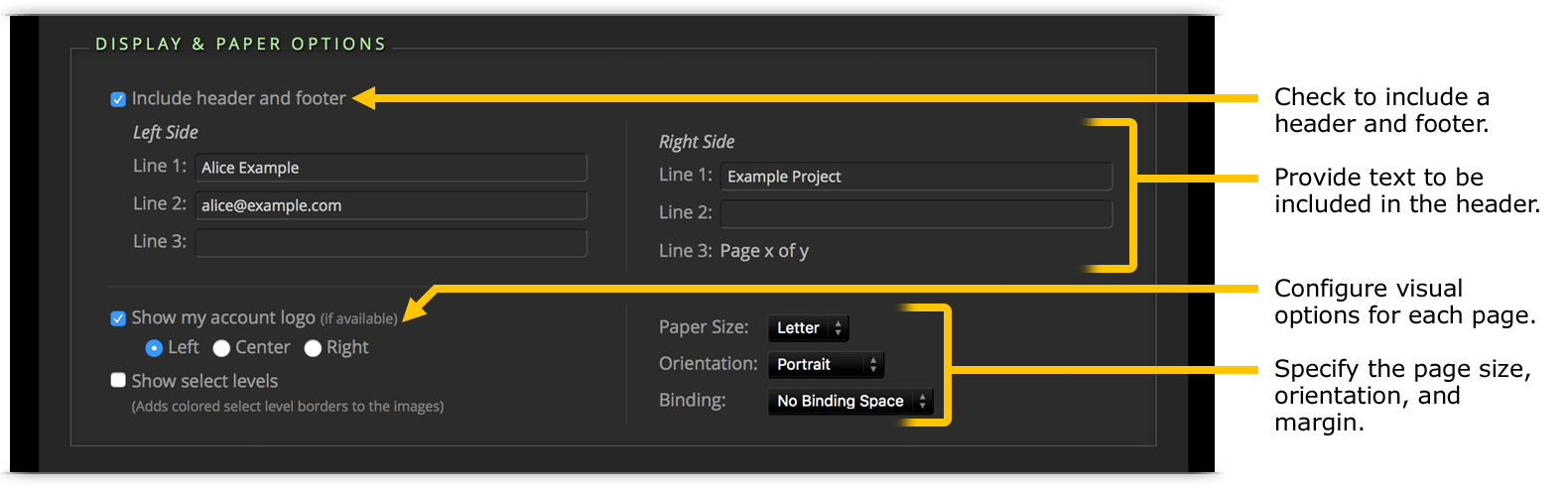The image size is (1568, 490).
Task: Open the Orientation Portrait dropdown
Action: [x=826, y=365]
